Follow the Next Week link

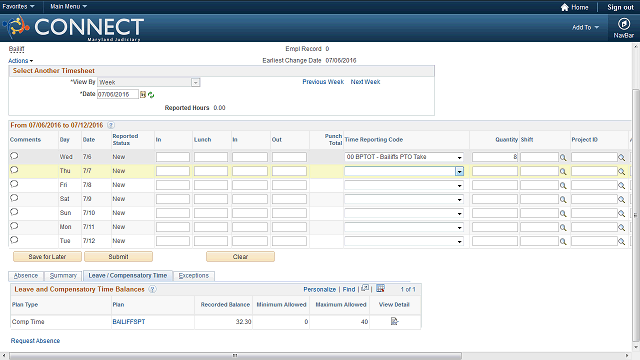pos(365,82)
